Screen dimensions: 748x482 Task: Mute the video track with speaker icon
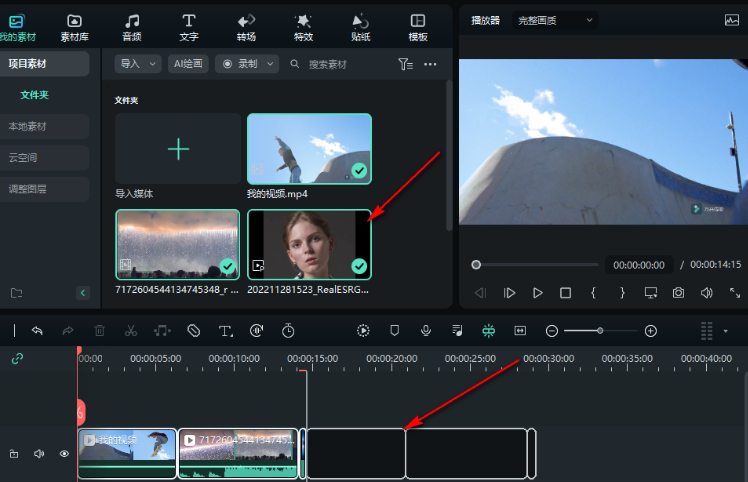pyautogui.click(x=39, y=454)
